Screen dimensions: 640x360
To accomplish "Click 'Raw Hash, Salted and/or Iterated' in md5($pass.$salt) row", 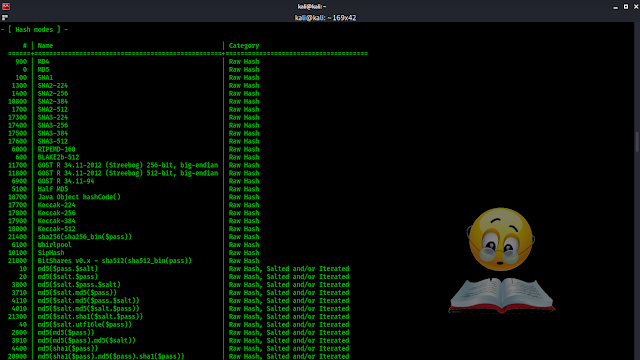I will coord(289,269).
